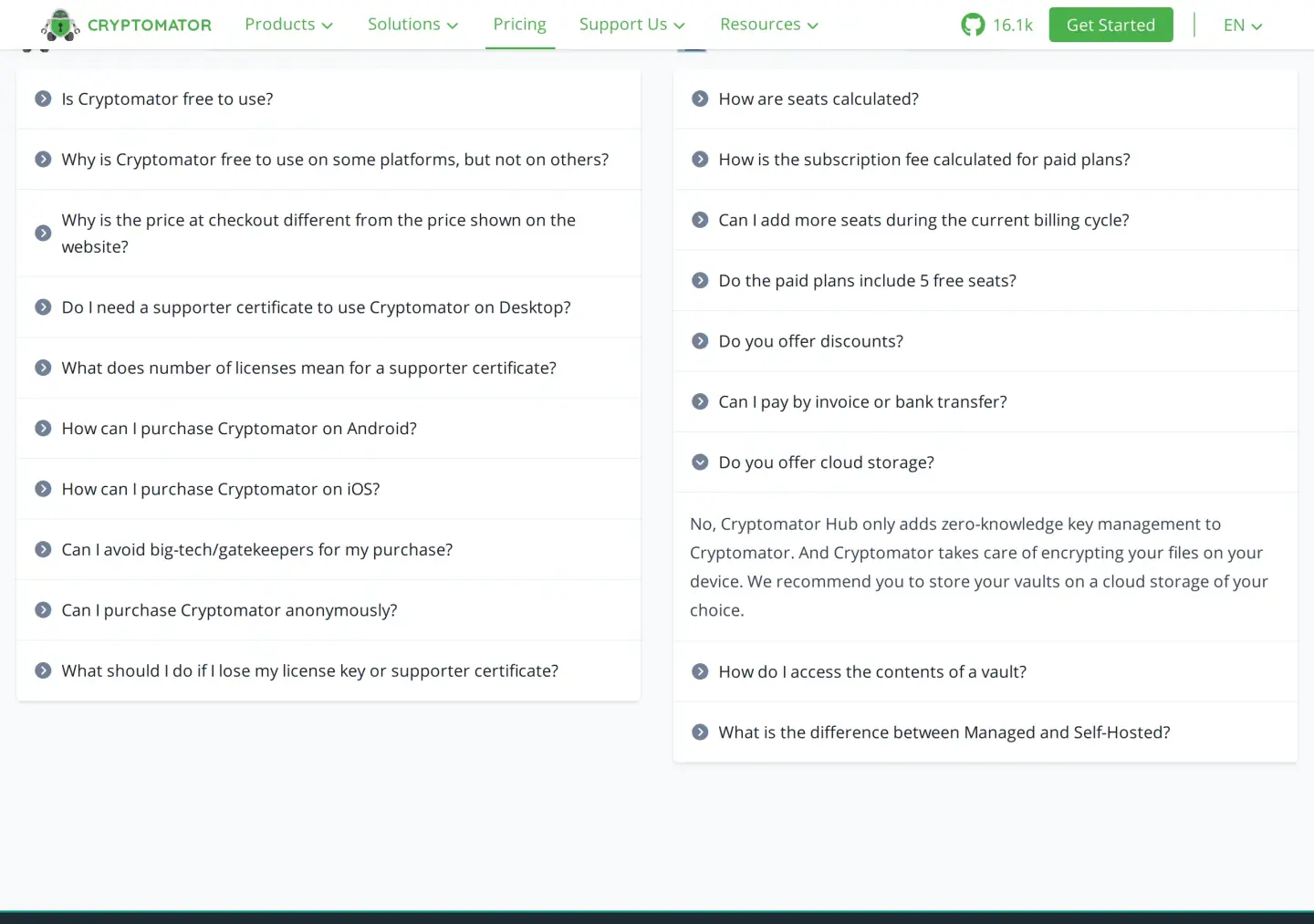Click chevron icon beside 'Do the paid plans include 5 free seats?'

700,280
